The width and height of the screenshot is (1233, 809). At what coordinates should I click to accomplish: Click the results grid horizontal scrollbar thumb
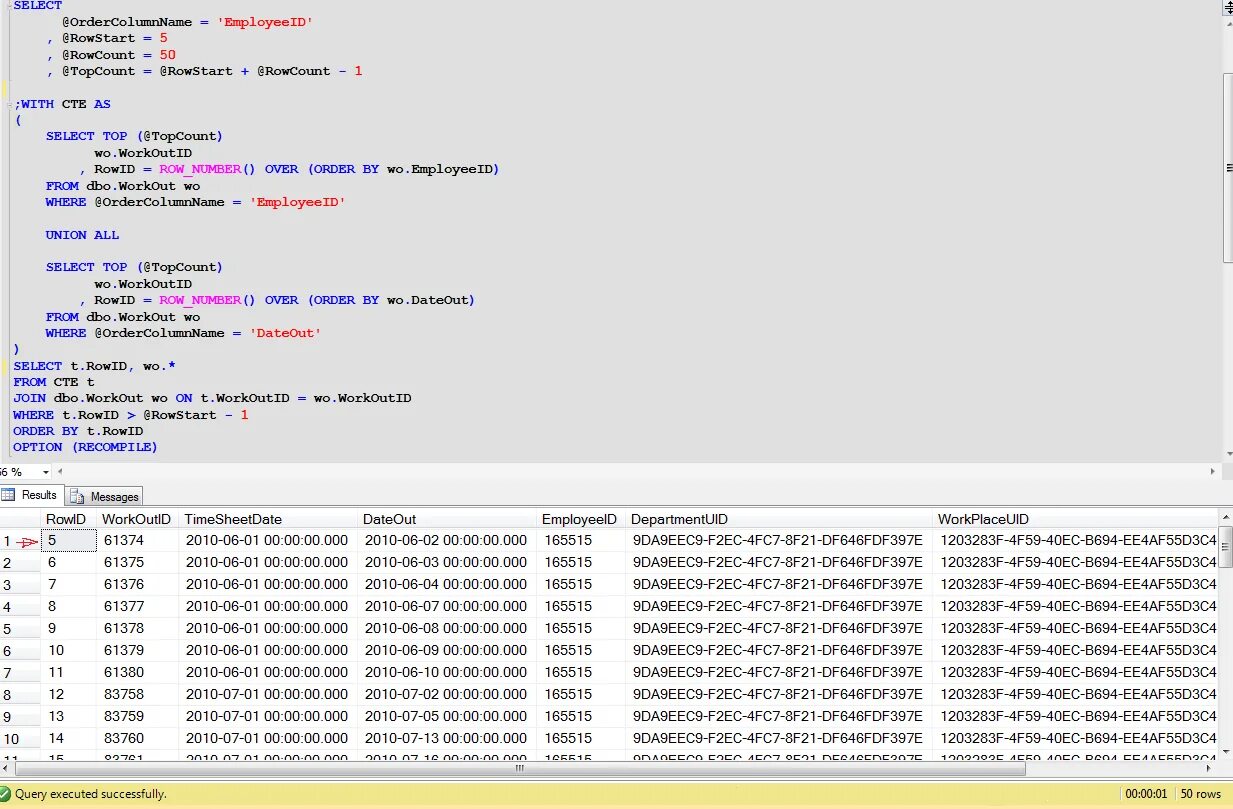[520, 770]
